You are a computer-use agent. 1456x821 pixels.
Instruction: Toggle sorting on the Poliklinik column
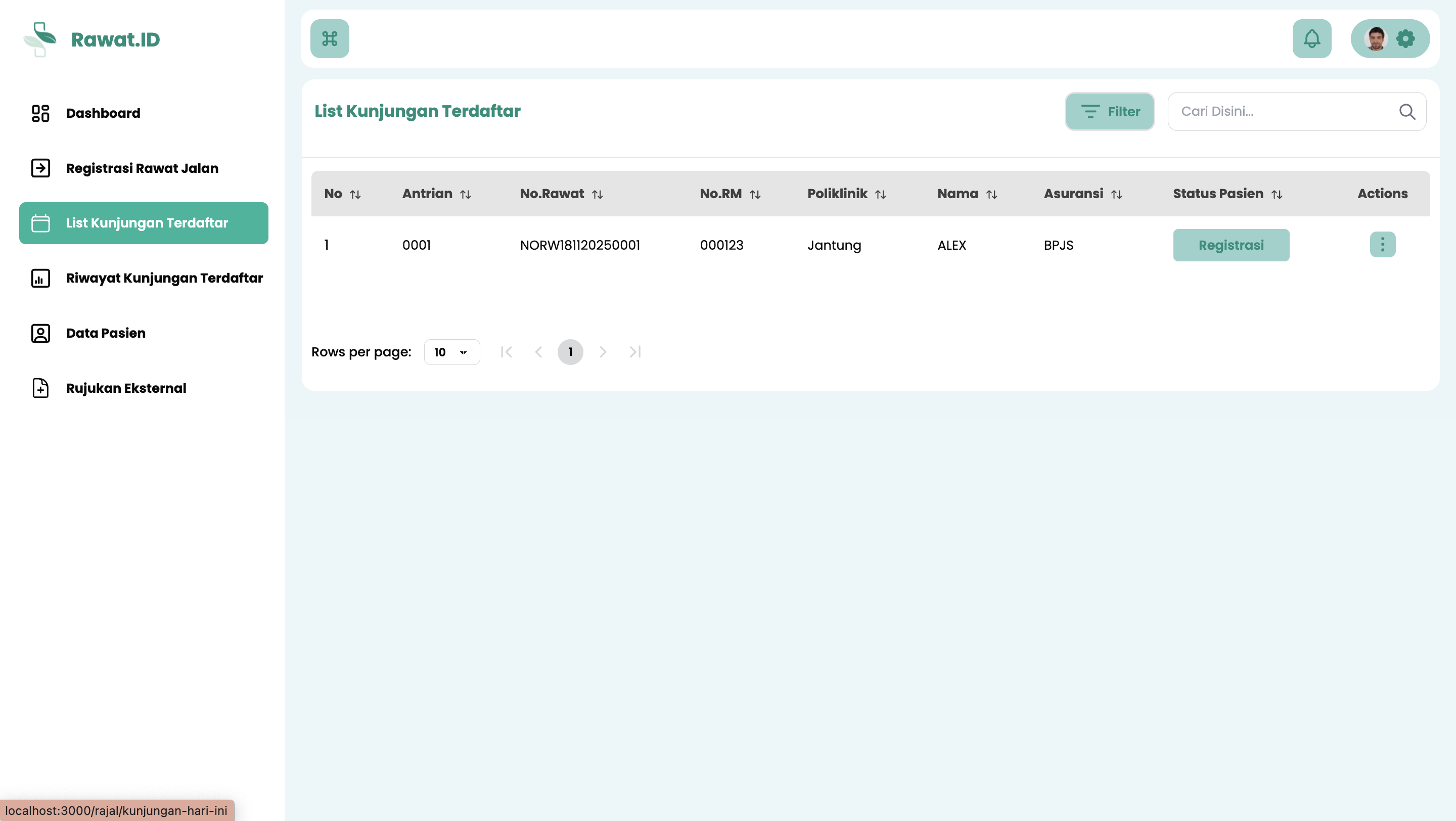click(880, 194)
